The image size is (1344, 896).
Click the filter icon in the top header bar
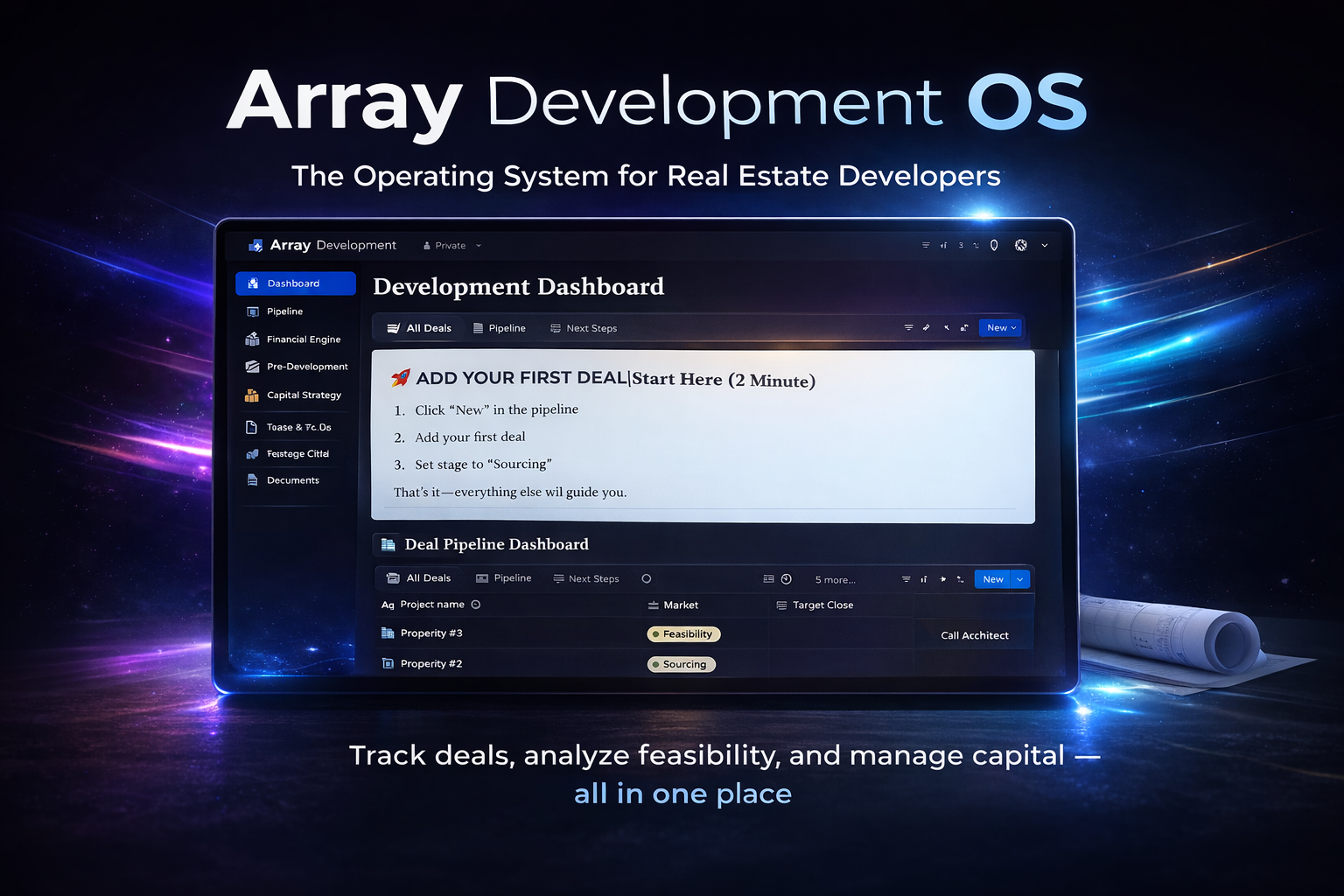pos(926,246)
